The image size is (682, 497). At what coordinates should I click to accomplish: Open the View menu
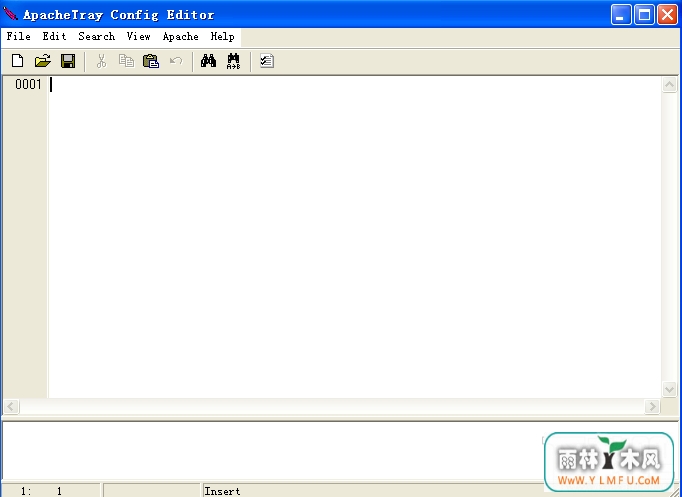(138, 37)
